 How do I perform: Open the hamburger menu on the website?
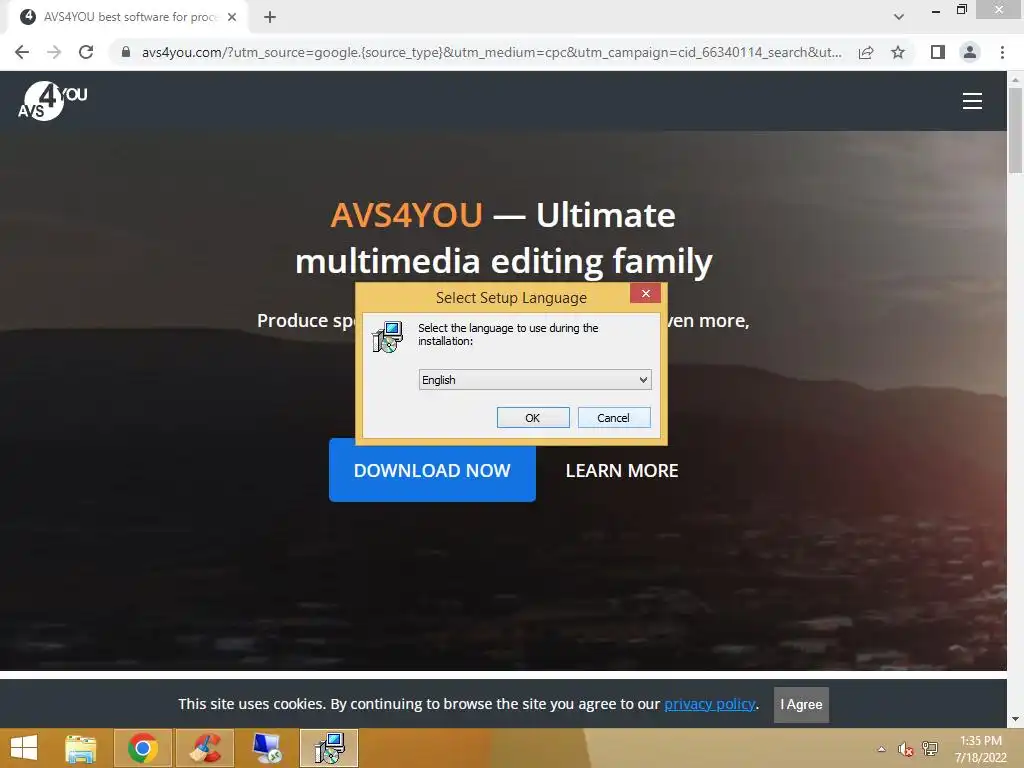click(972, 101)
